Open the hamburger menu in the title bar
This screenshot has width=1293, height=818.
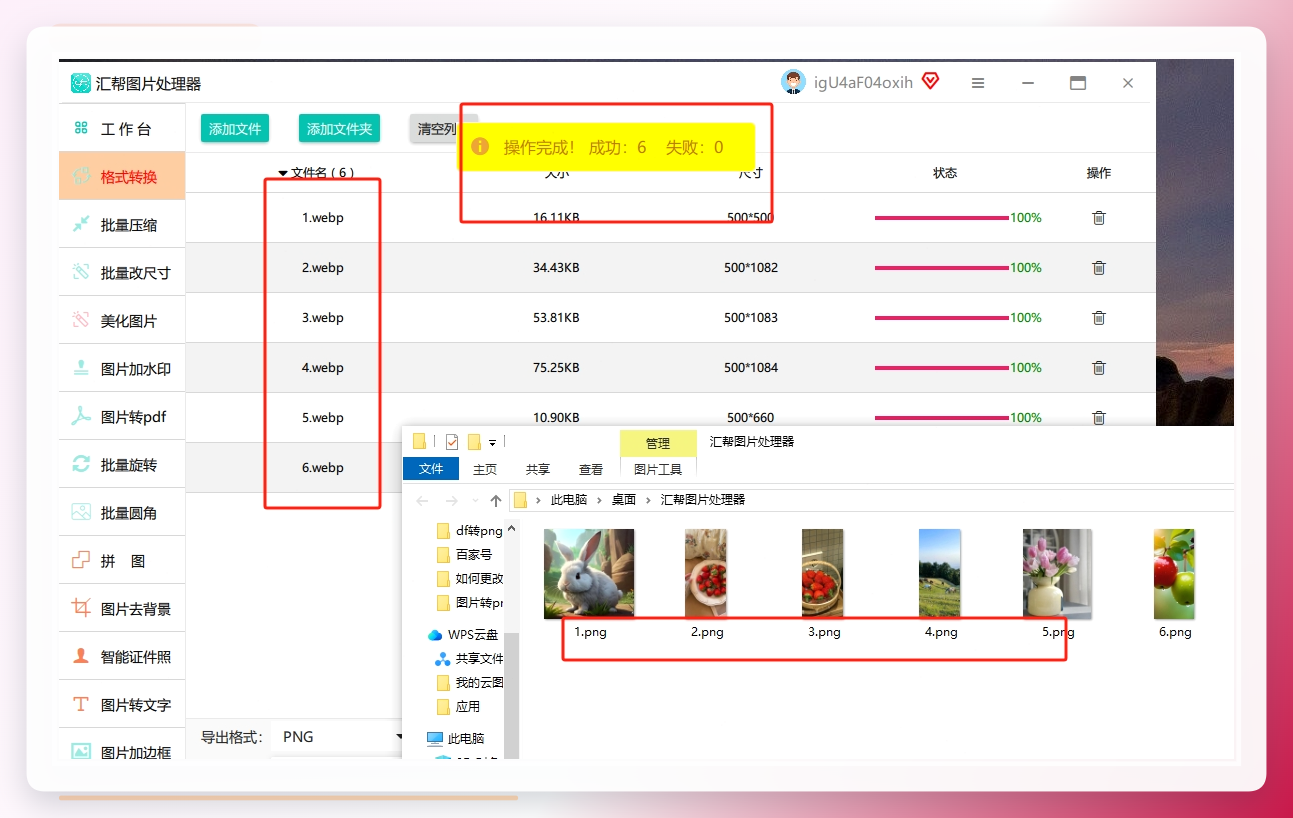(x=978, y=83)
